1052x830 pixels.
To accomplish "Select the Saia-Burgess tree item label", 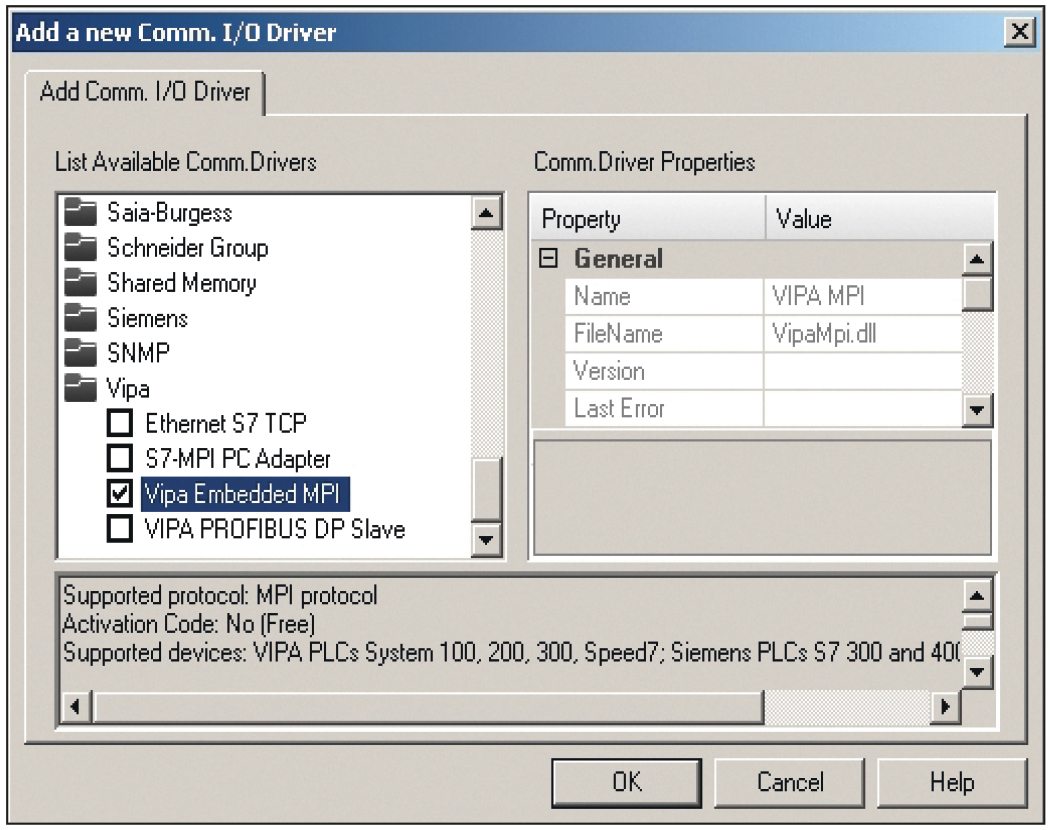I will tap(170, 213).
